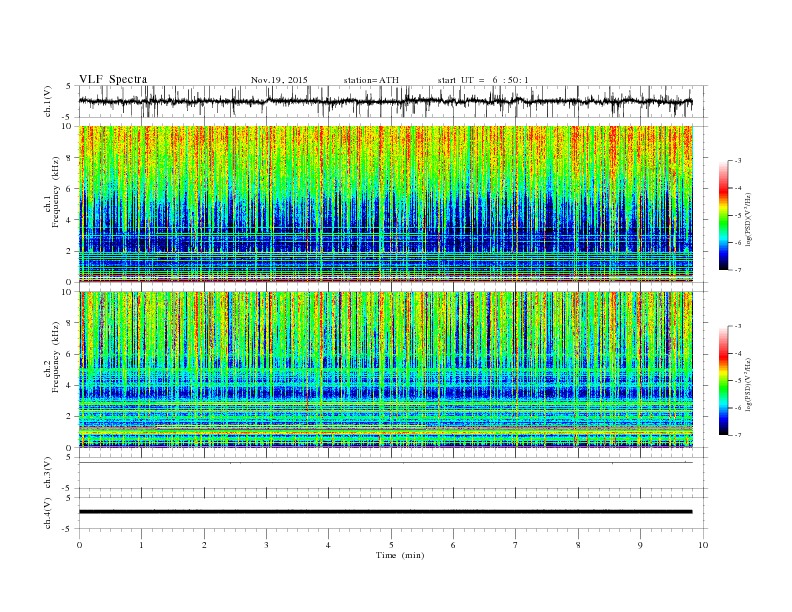Click the "-7" tick on the ch.2 colorbar
This screenshot has width=792, height=612.
738,435
